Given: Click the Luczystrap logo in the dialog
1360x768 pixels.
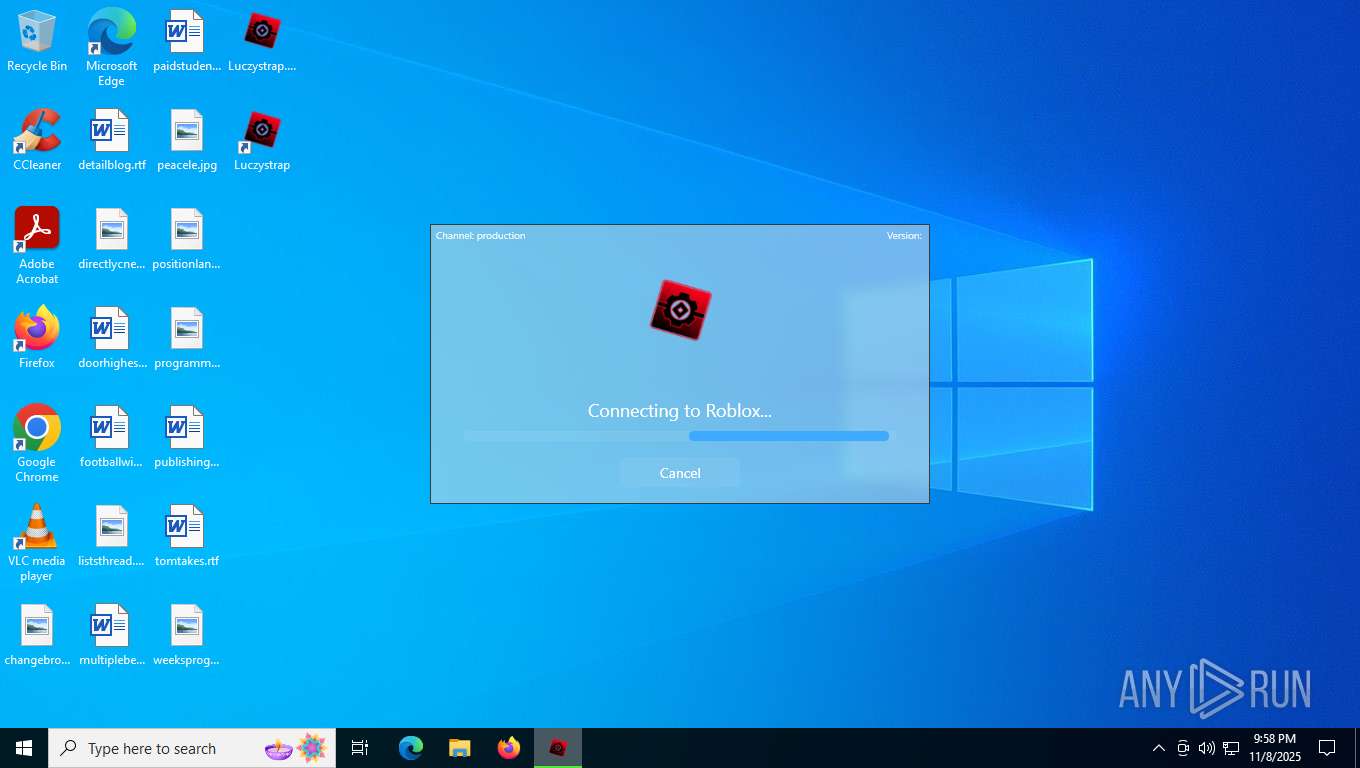Looking at the screenshot, I should tap(680, 310).
